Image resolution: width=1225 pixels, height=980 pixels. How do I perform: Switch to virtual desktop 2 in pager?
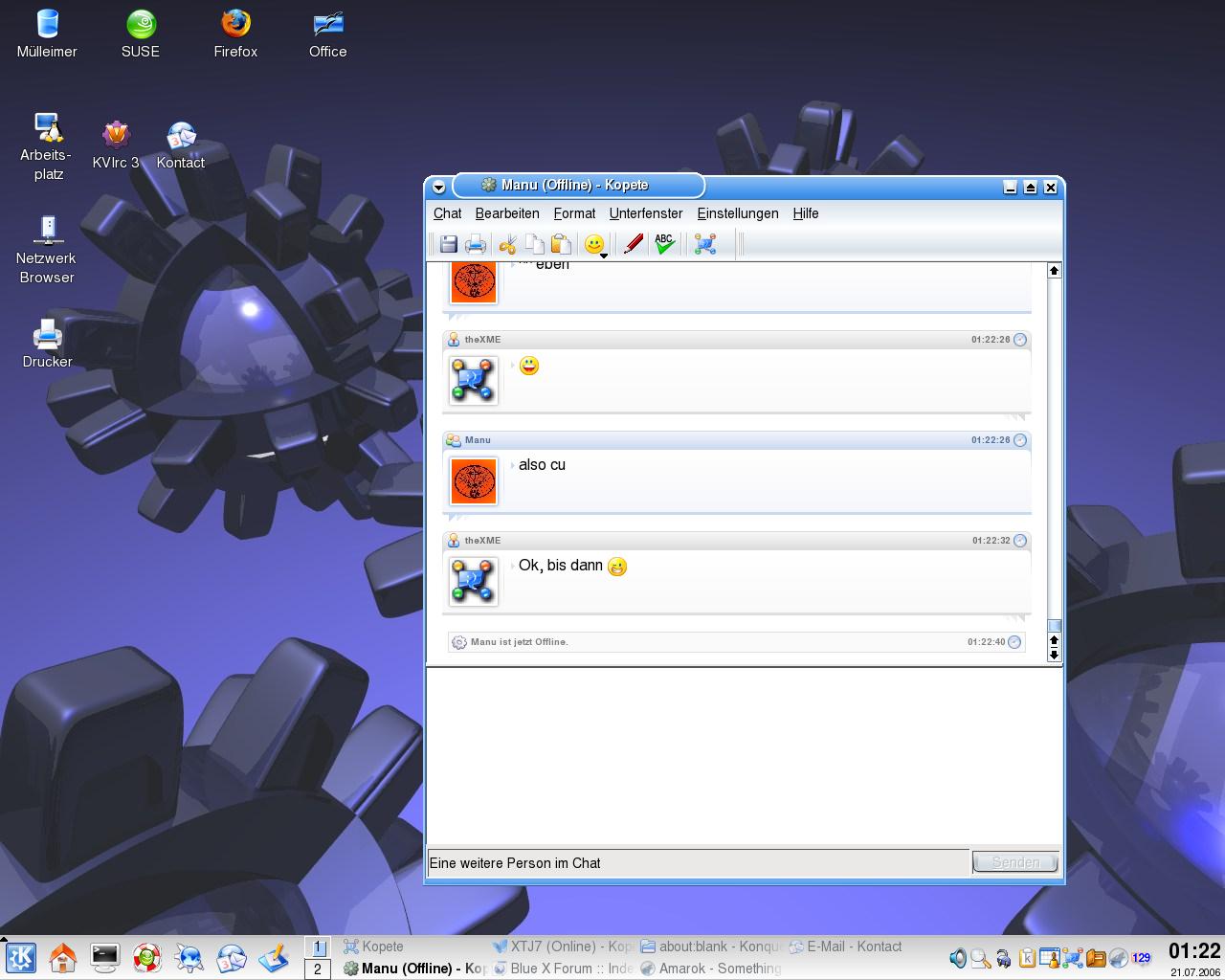318,969
